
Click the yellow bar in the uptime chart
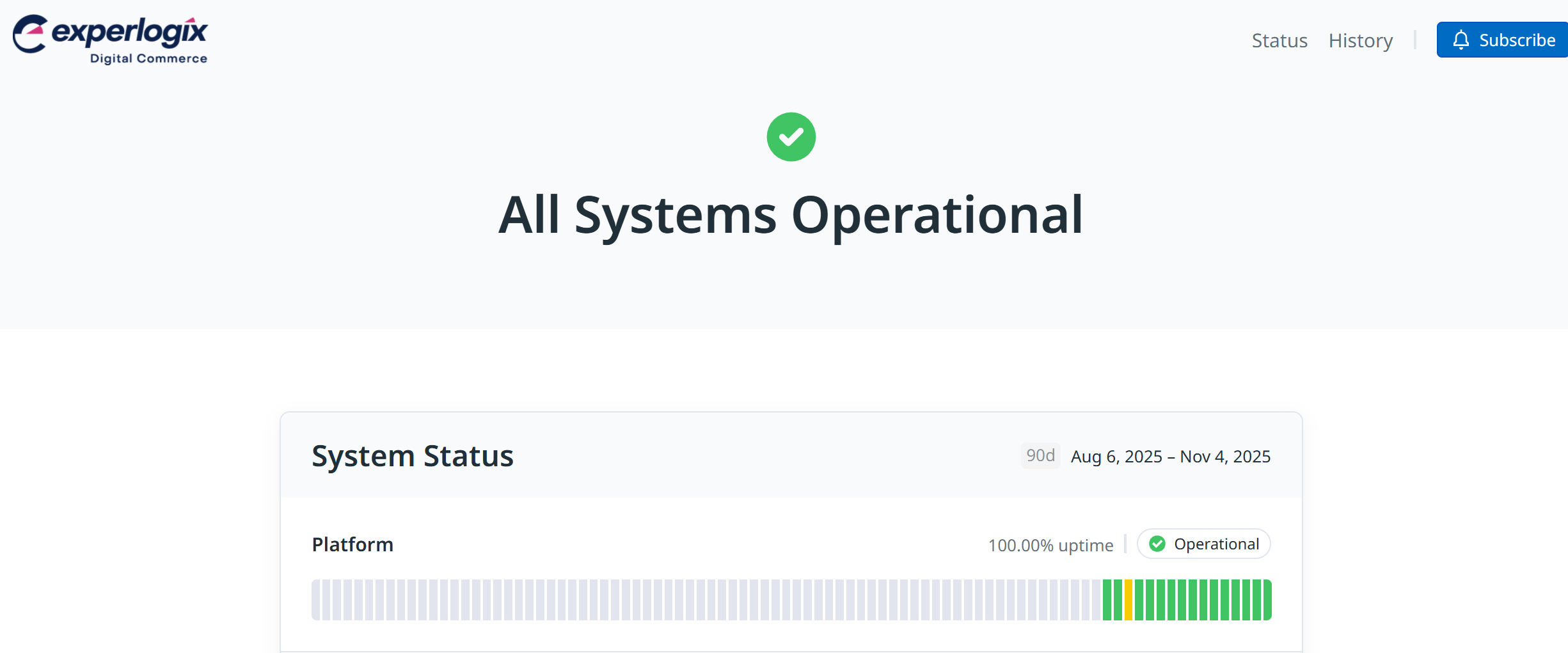coord(1128,600)
